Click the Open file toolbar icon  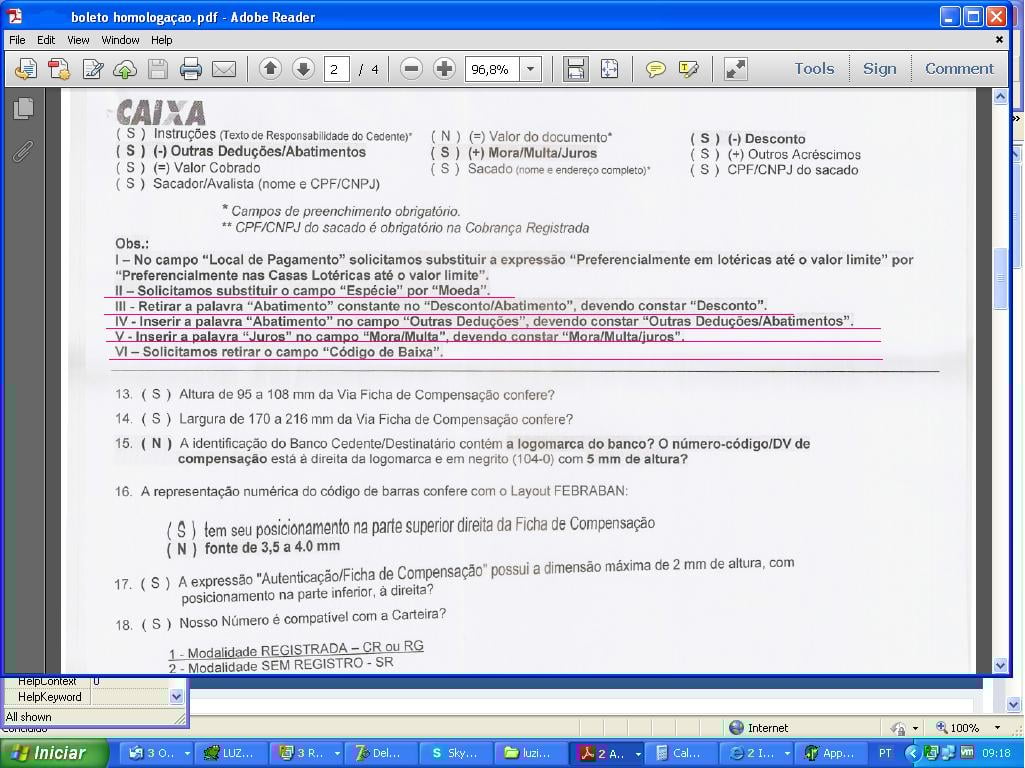tap(25, 69)
